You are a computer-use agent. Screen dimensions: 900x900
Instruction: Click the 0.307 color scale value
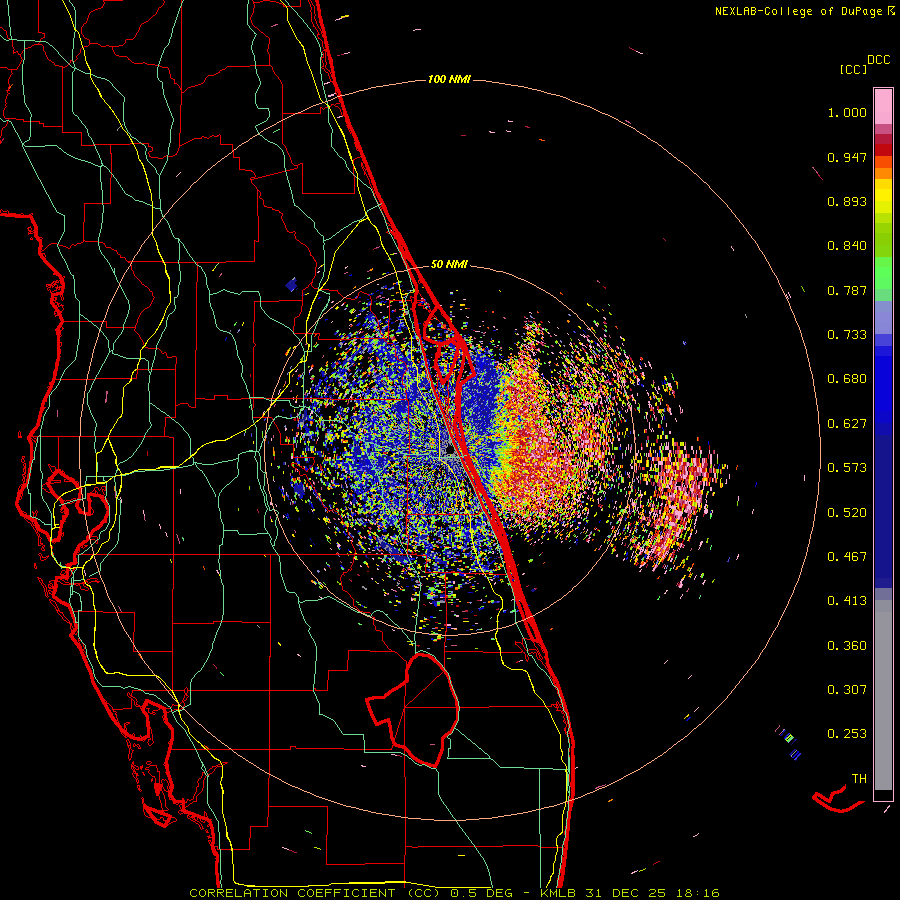click(x=847, y=690)
